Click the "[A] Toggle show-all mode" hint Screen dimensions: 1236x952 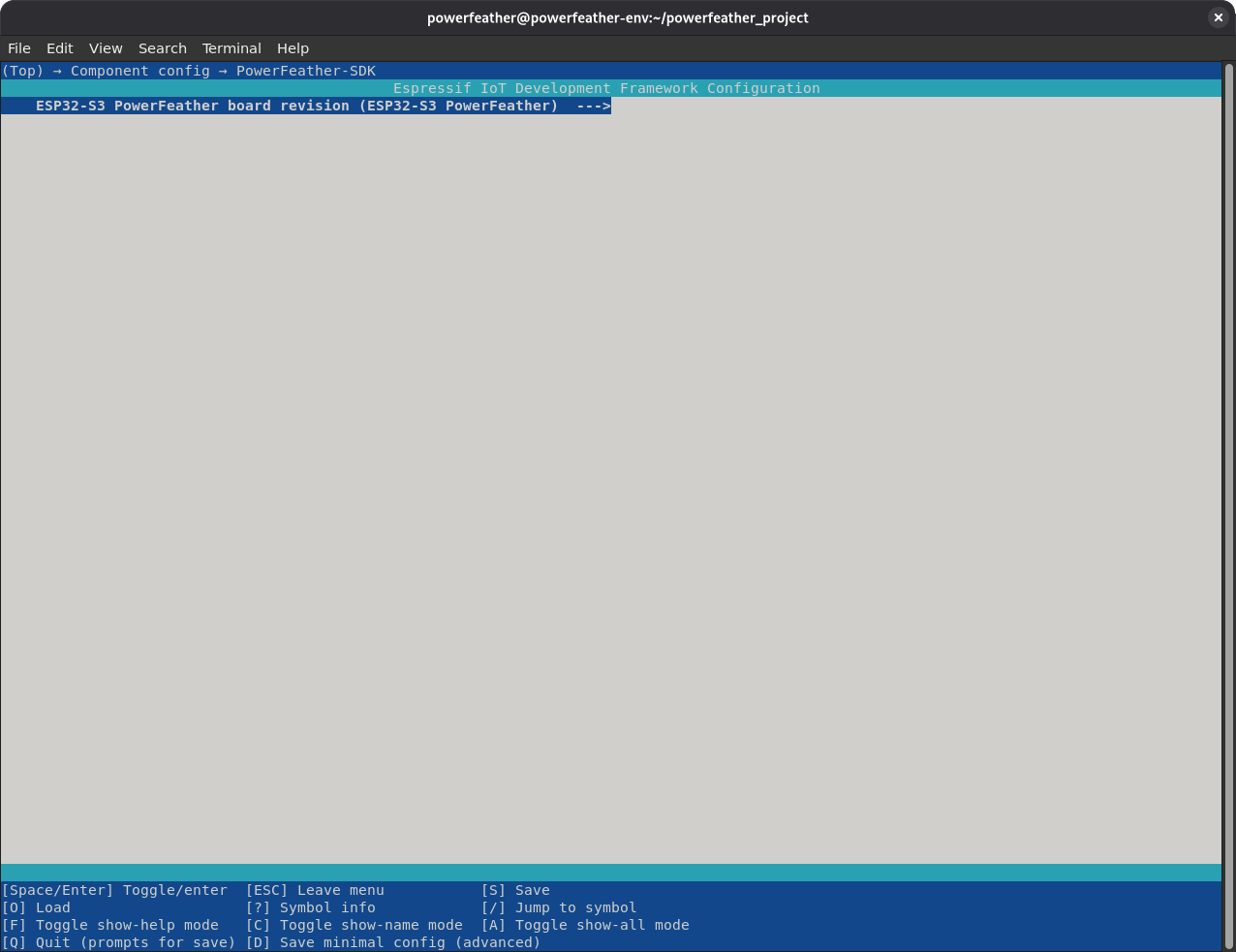pyautogui.click(x=585, y=925)
